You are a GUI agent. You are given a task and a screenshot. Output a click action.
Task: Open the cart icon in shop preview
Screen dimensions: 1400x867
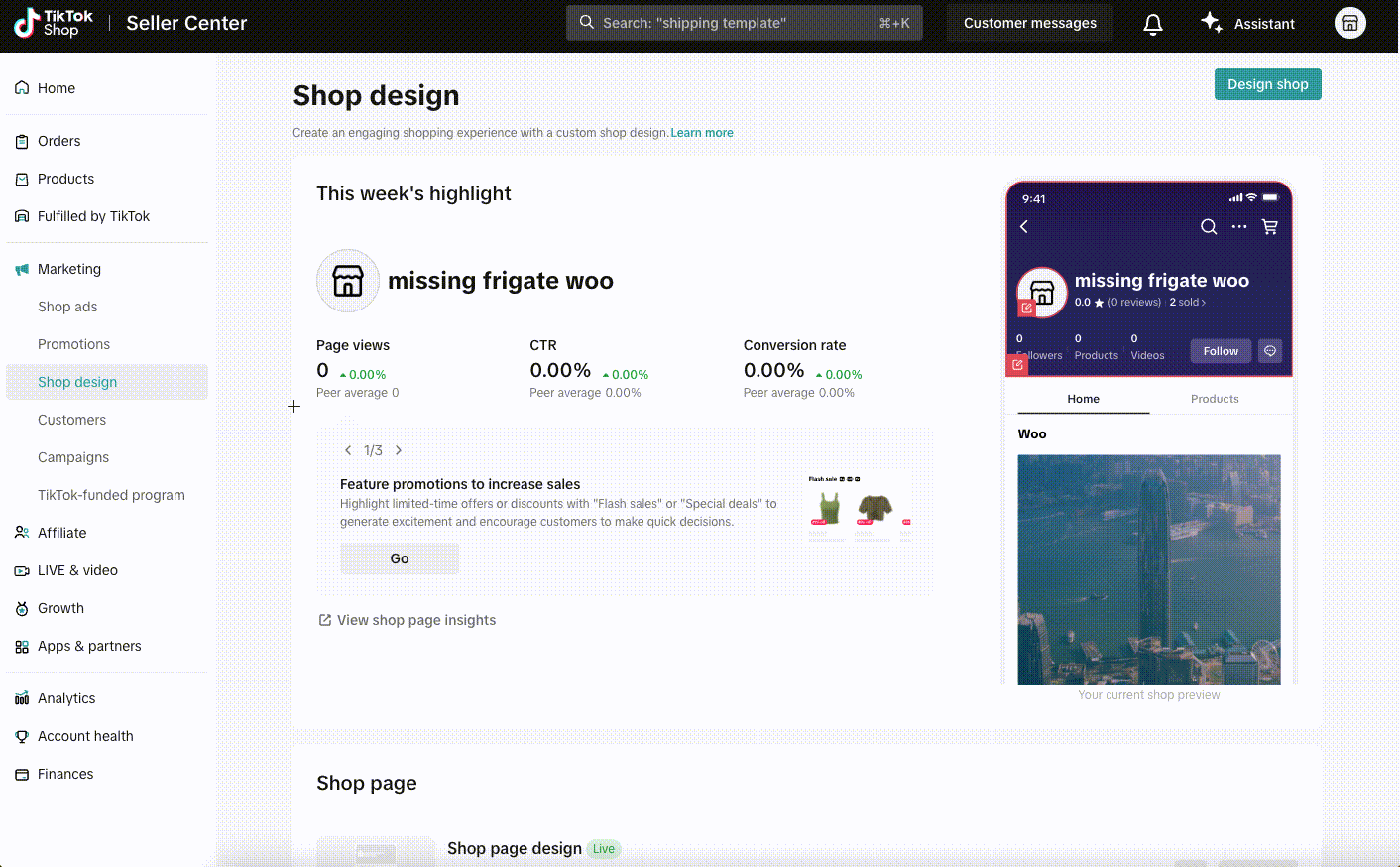pyautogui.click(x=1269, y=227)
